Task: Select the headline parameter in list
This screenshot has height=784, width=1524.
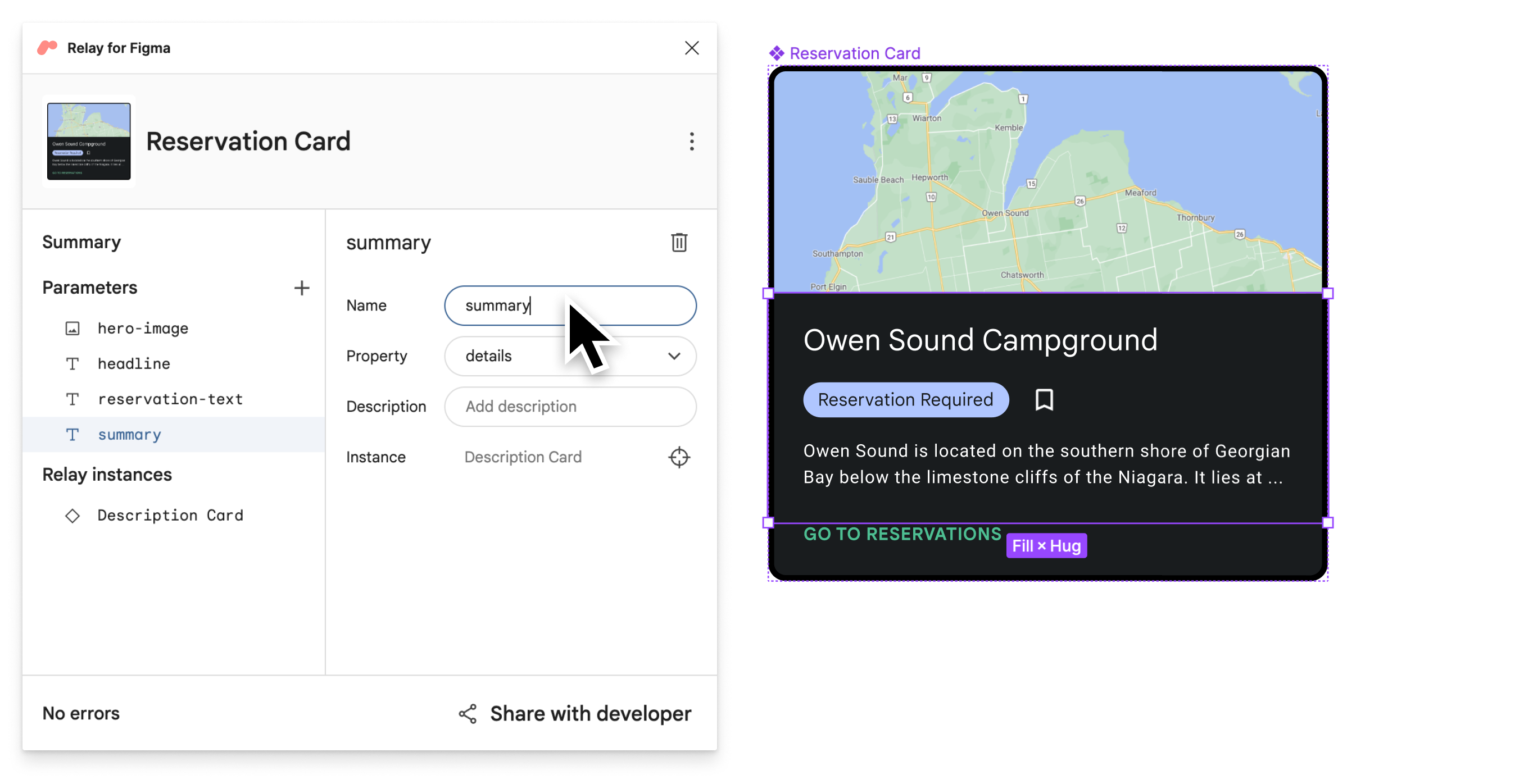Action: (134, 362)
